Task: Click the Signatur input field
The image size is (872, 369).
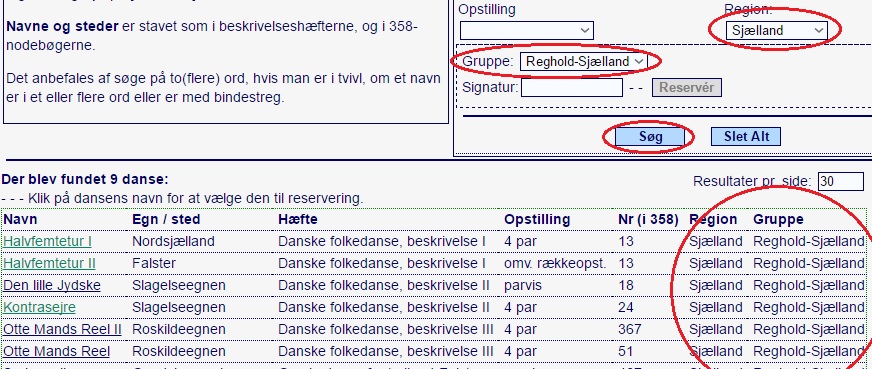Action: [x=572, y=87]
